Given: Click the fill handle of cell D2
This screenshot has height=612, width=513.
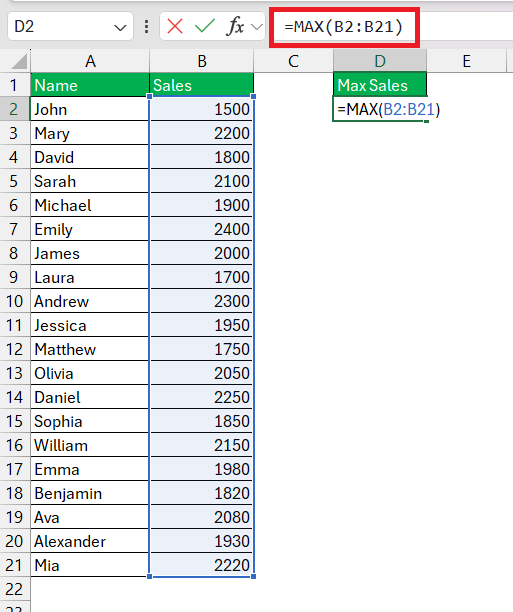Looking at the screenshot, I should [426, 121].
